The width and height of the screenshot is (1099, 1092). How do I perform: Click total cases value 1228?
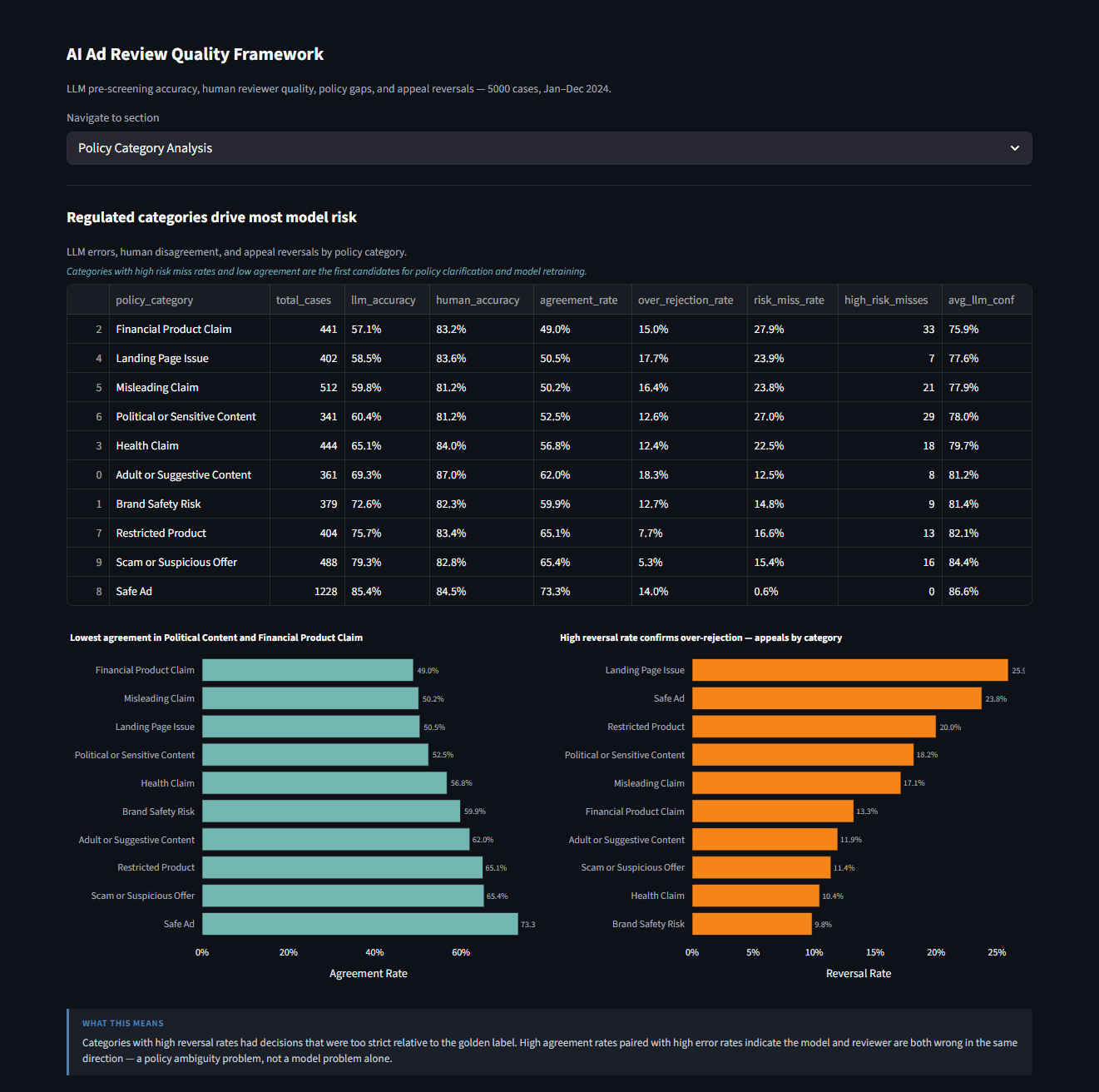[307, 591]
